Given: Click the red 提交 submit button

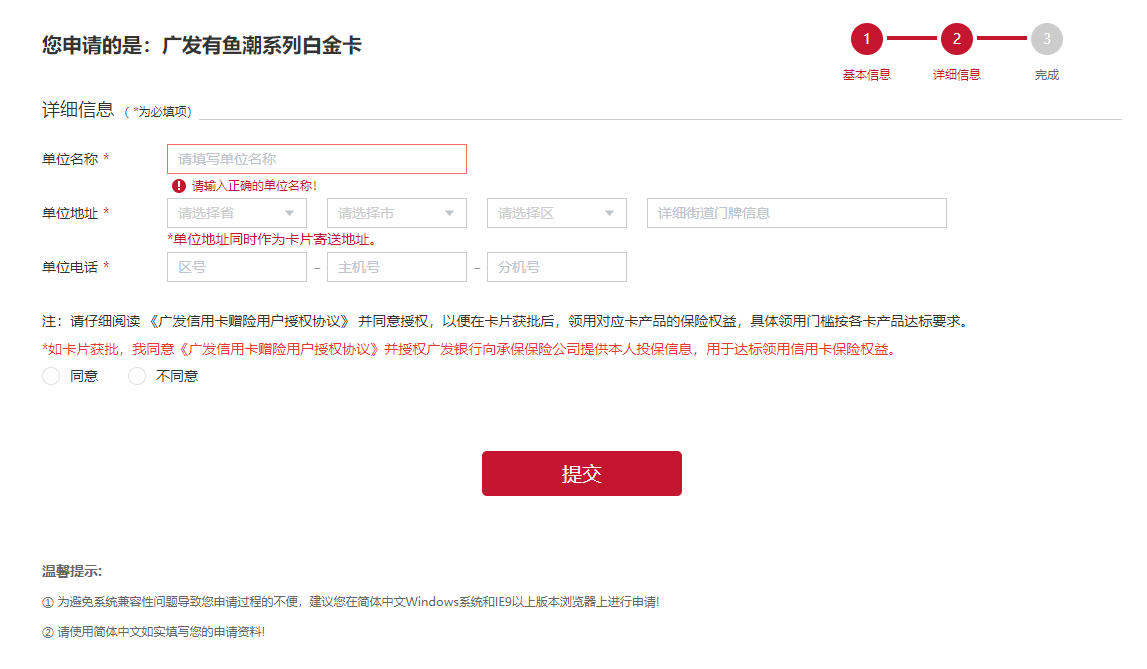Looking at the screenshot, I should (582, 473).
